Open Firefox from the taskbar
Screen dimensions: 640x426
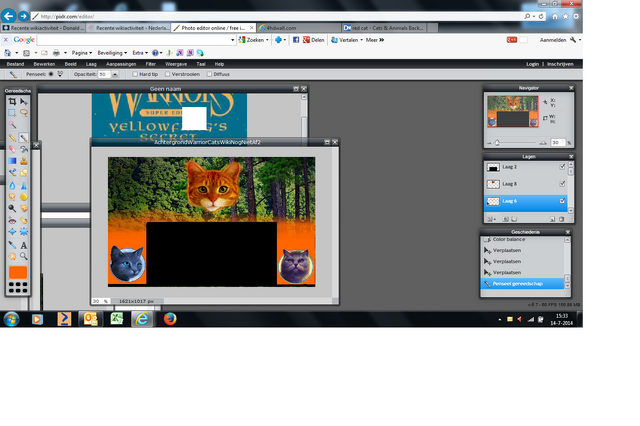pos(170,319)
